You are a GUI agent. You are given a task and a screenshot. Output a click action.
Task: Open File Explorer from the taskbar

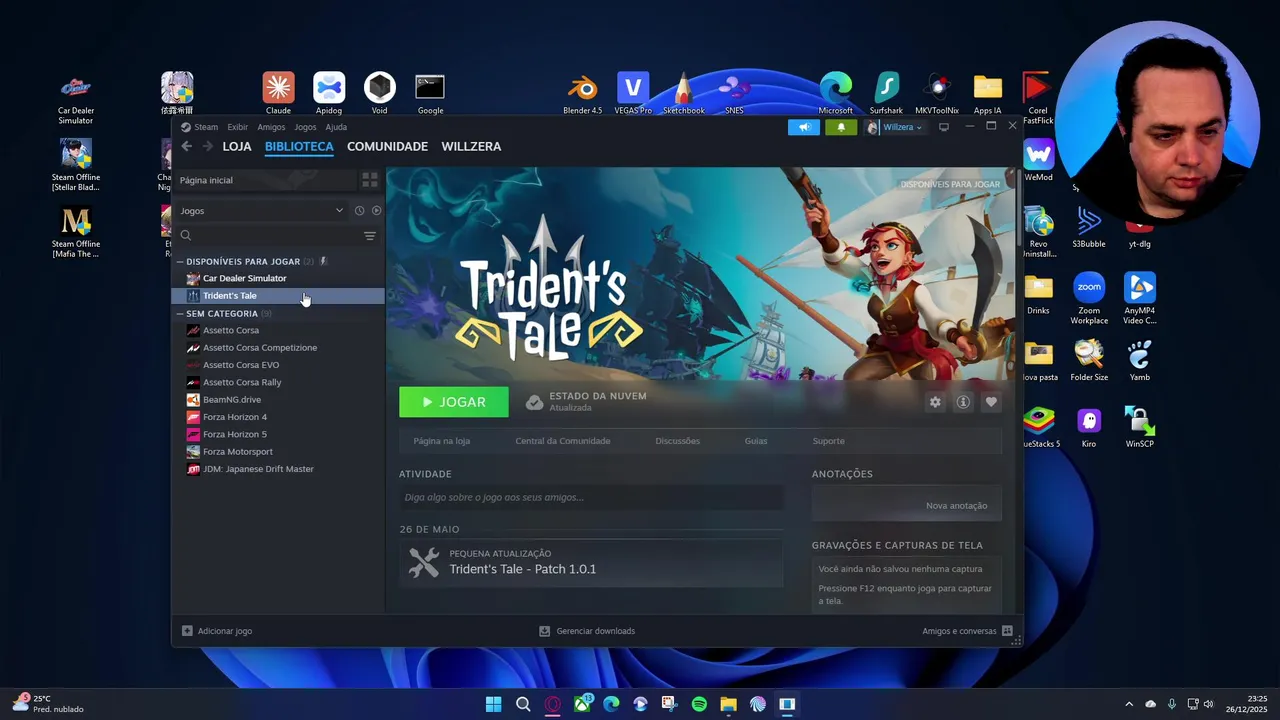click(728, 704)
